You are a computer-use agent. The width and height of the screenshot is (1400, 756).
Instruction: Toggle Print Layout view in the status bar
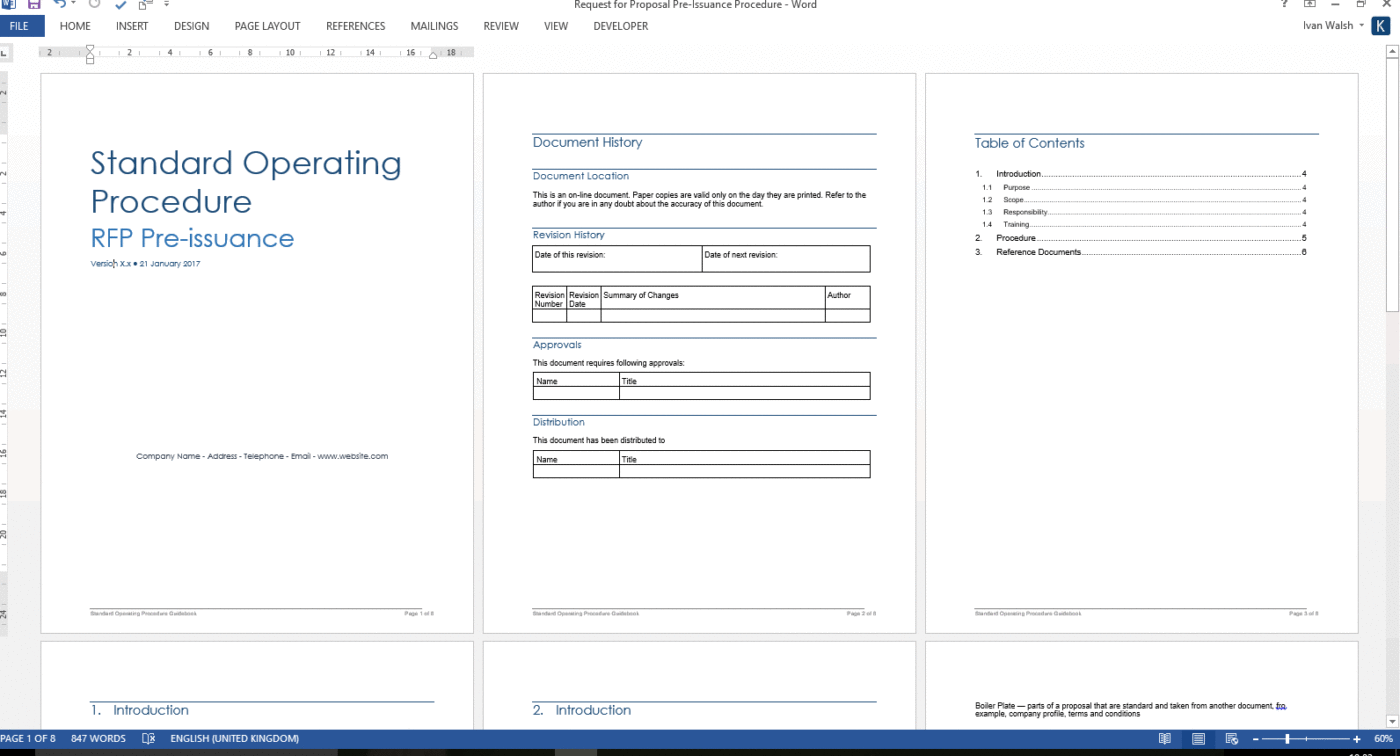(1196, 738)
